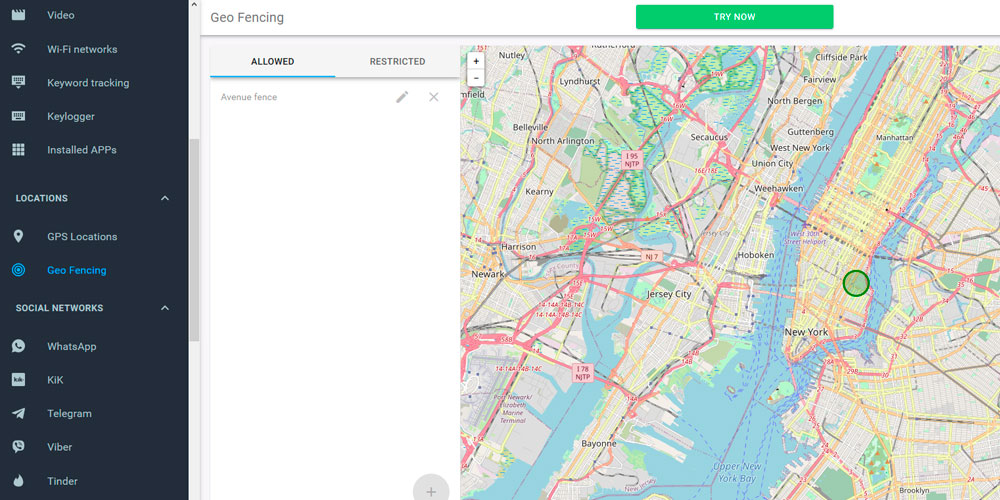Open the GPS Locations pin icon
The height and width of the screenshot is (500, 1000).
pos(18,237)
